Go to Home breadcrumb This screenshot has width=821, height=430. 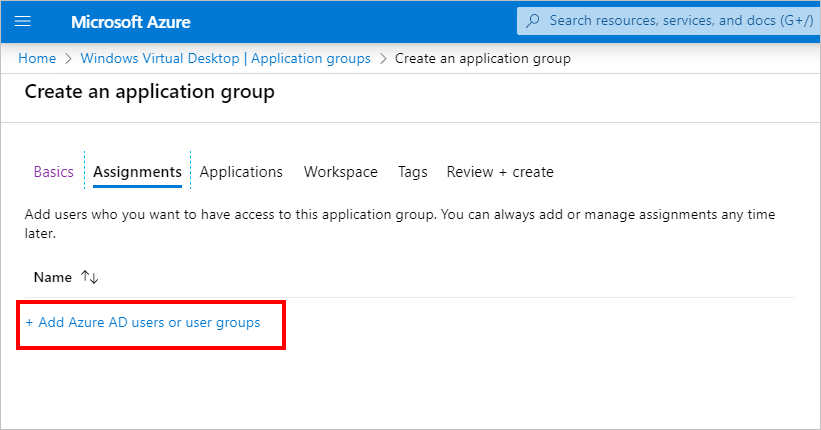[37, 58]
